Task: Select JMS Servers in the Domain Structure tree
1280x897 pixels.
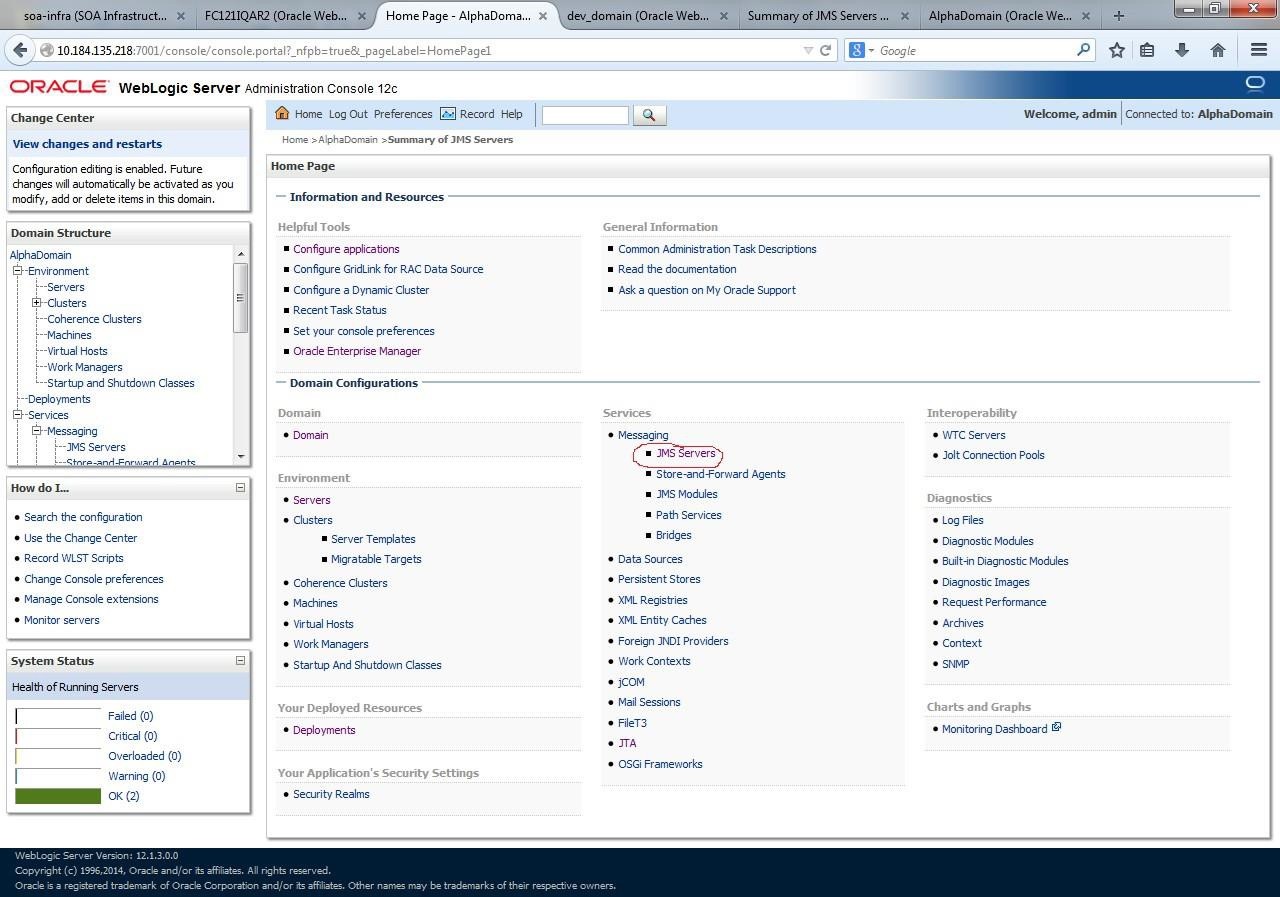Action: coord(96,447)
